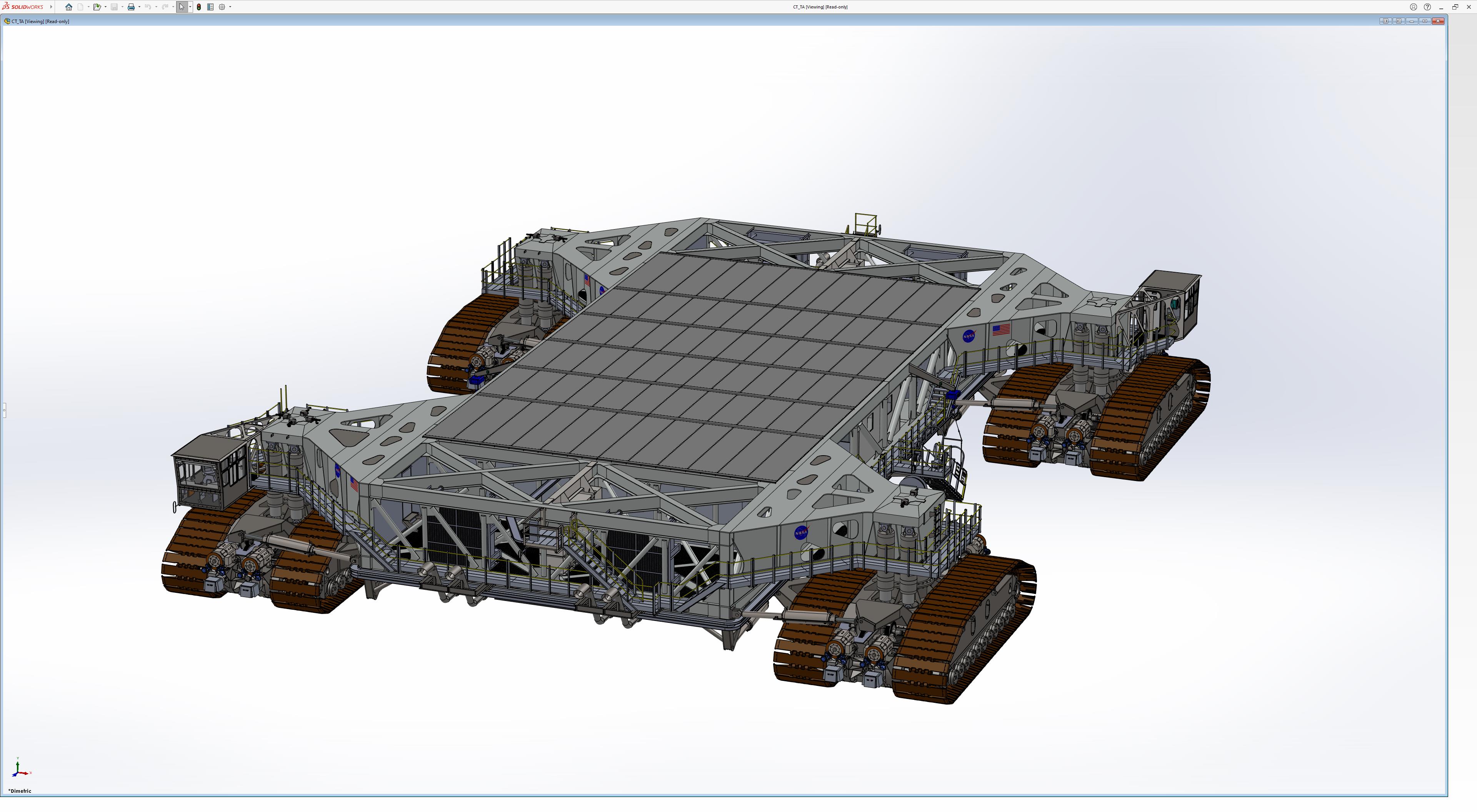
Task: Open the Help question mark icon
Action: pyautogui.click(x=1427, y=7)
